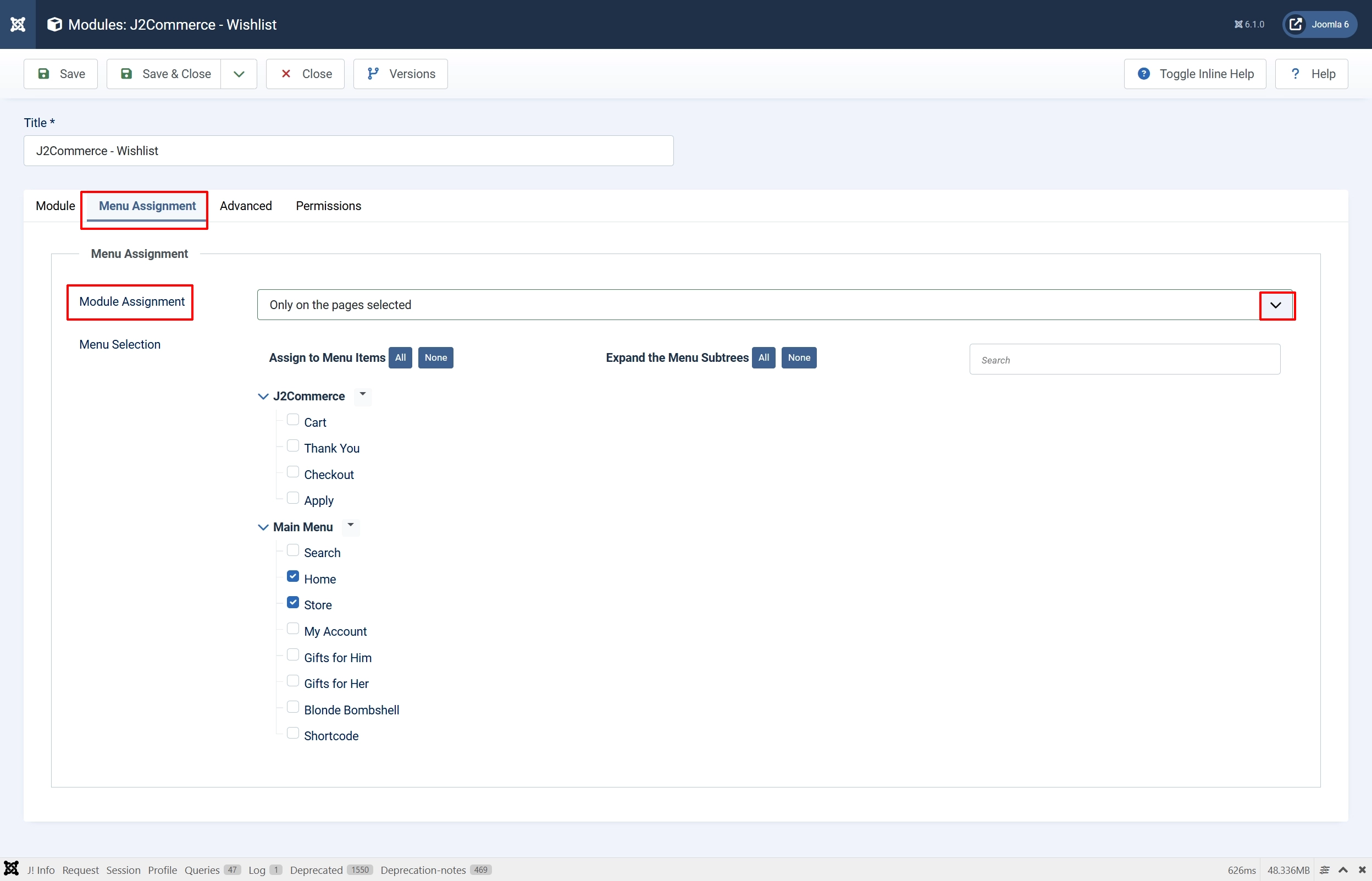Image resolution: width=1372 pixels, height=881 pixels.
Task: Focus the Title input field
Action: pyautogui.click(x=348, y=151)
